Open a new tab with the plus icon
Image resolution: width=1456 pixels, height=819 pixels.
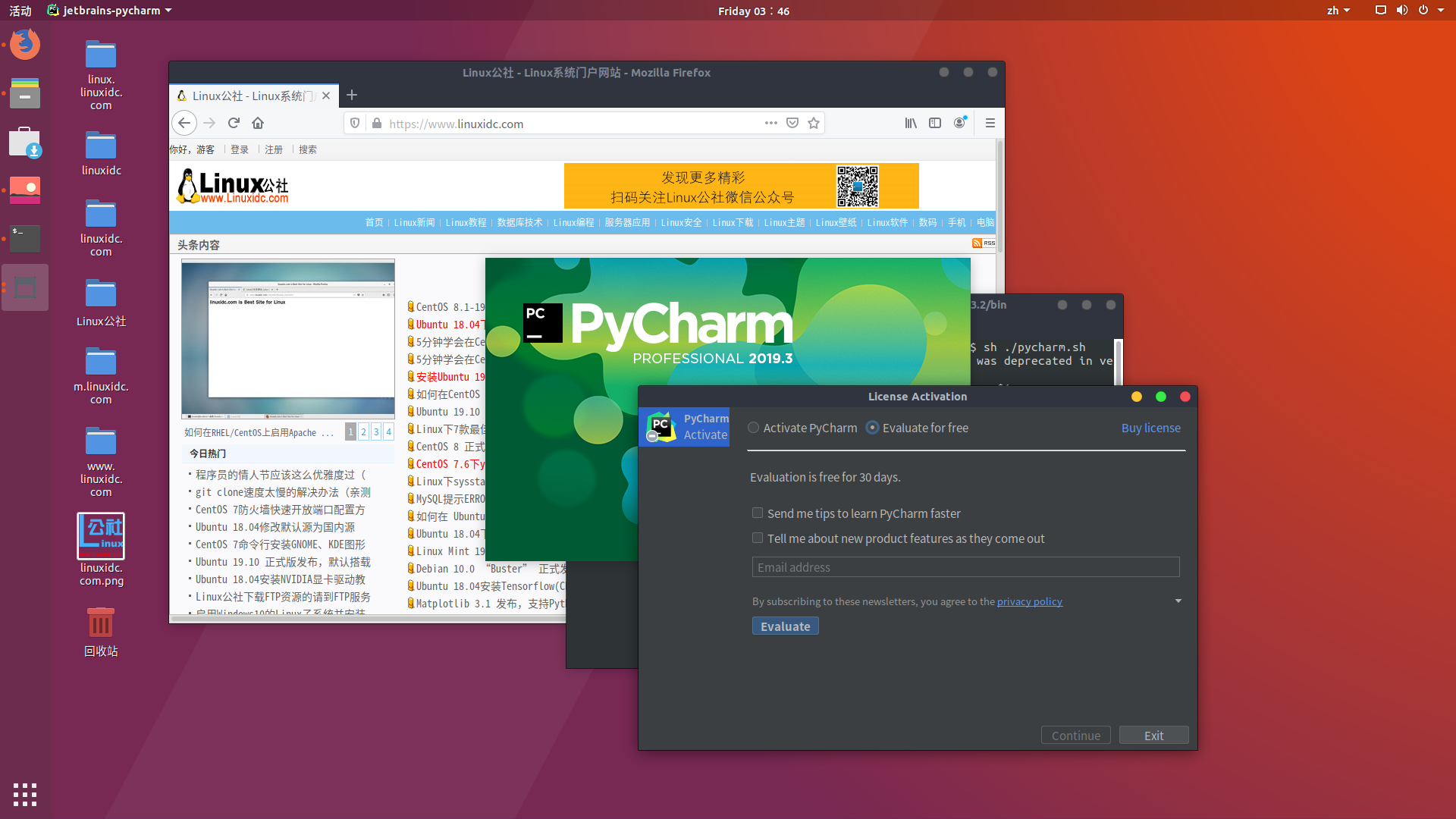point(351,95)
